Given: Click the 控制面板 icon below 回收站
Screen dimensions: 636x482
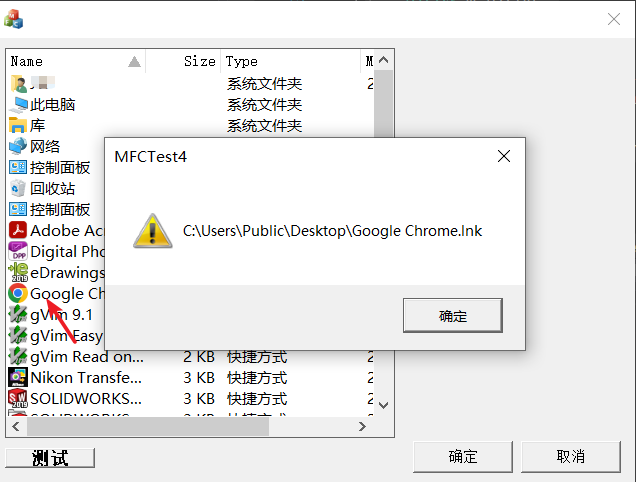Looking at the screenshot, I should 18,209.
